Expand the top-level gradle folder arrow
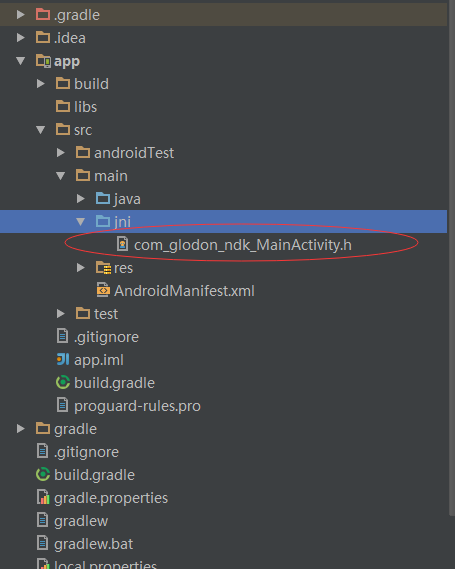Image resolution: width=455 pixels, height=569 pixels. pos(21,429)
